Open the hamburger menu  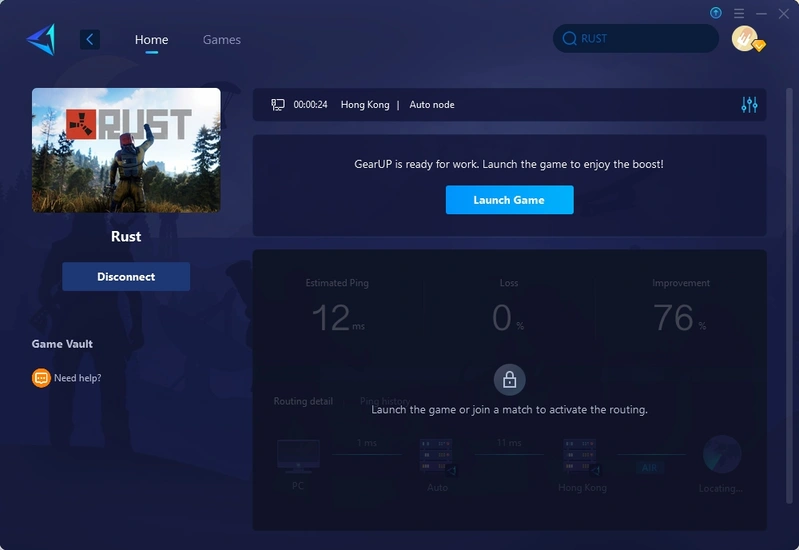coord(739,13)
